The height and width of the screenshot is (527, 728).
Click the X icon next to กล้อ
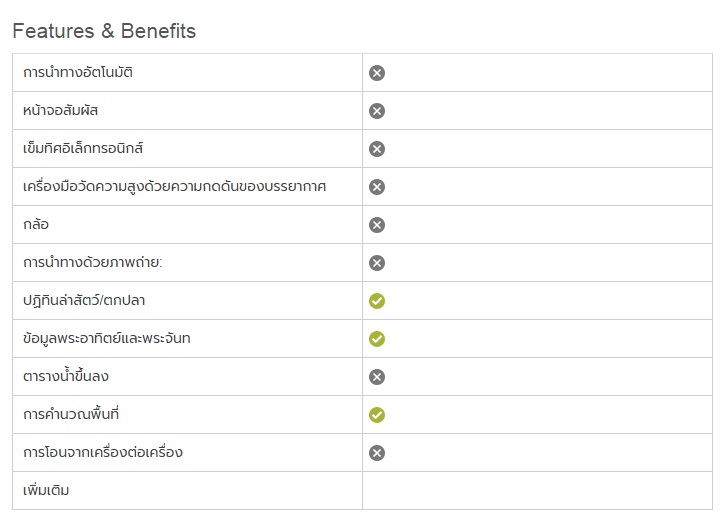click(x=377, y=225)
